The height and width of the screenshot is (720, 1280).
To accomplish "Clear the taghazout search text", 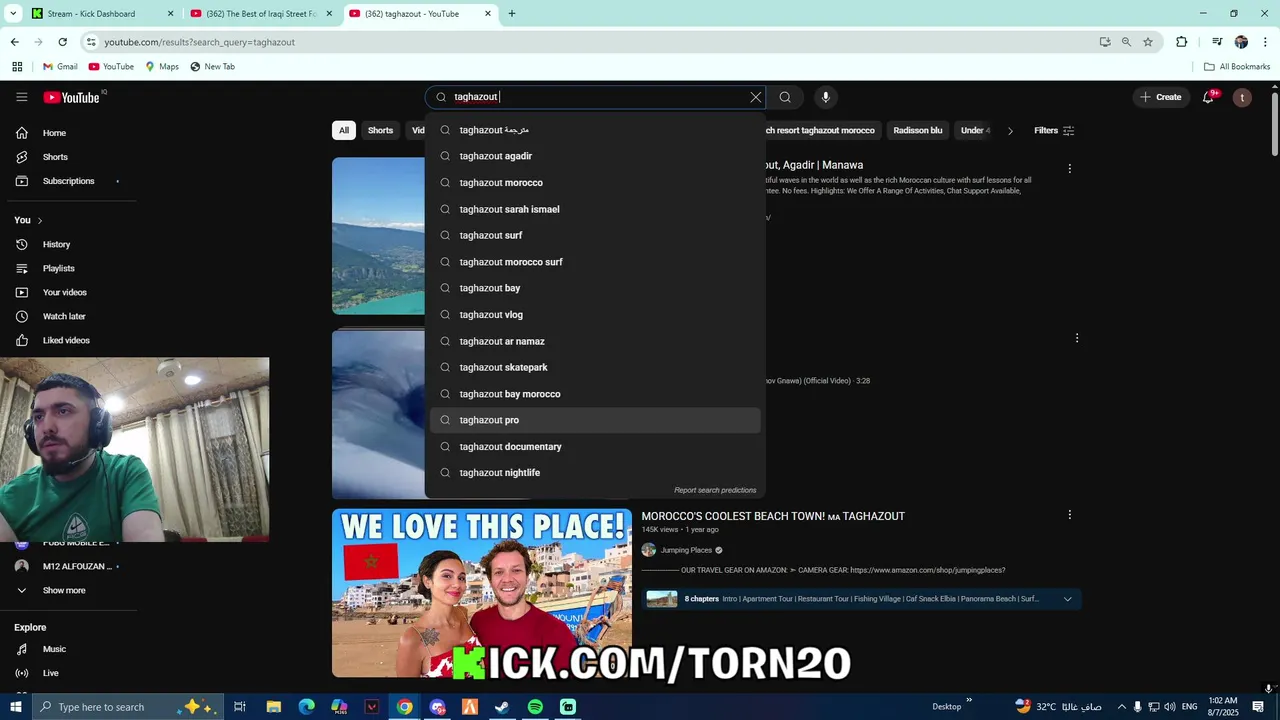I will [756, 97].
